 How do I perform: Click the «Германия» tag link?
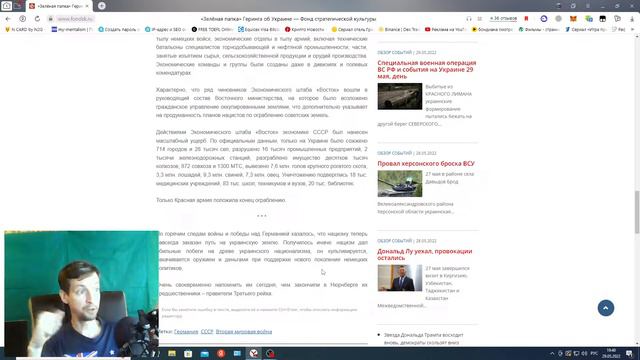pyautogui.click(x=186, y=331)
